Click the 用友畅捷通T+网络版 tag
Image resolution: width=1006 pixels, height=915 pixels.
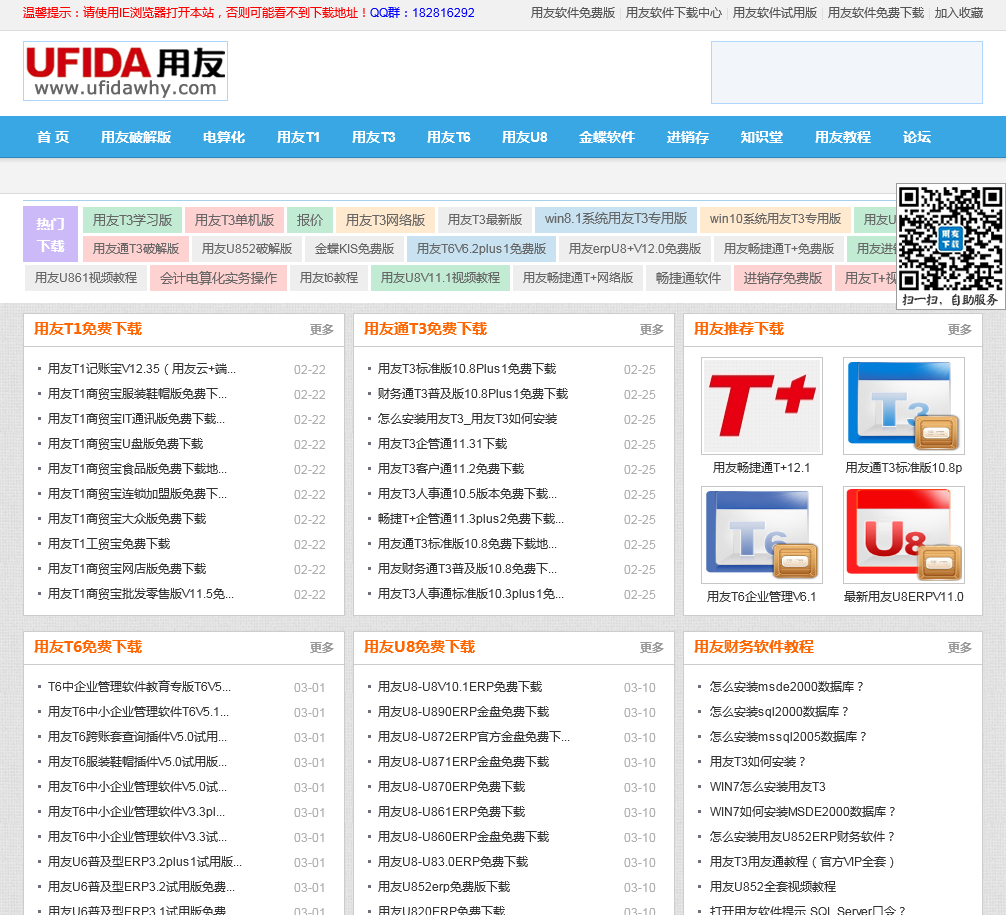point(577,278)
